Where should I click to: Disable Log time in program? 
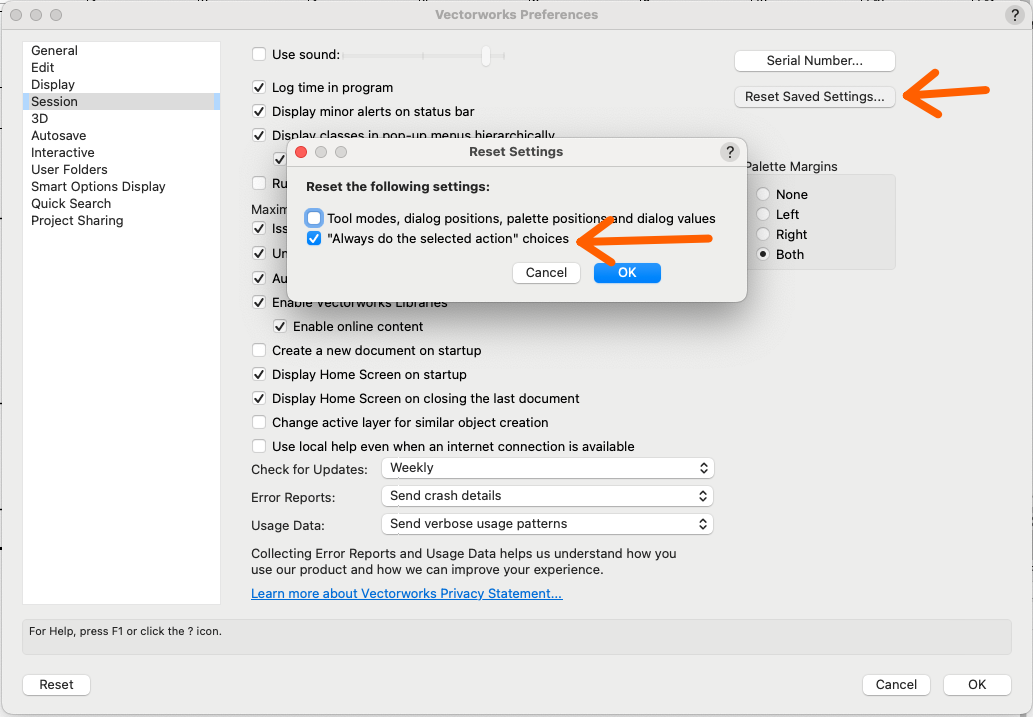tap(259, 87)
